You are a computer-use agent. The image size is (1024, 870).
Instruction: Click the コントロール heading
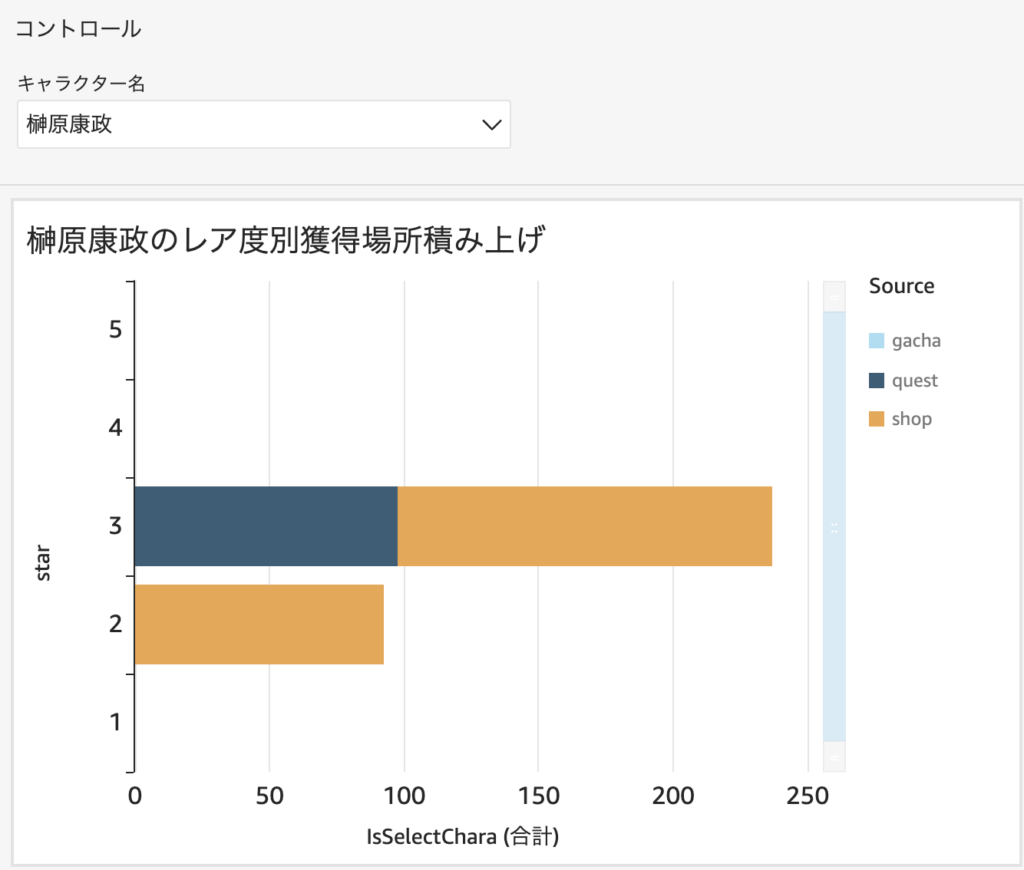coord(78,29)
